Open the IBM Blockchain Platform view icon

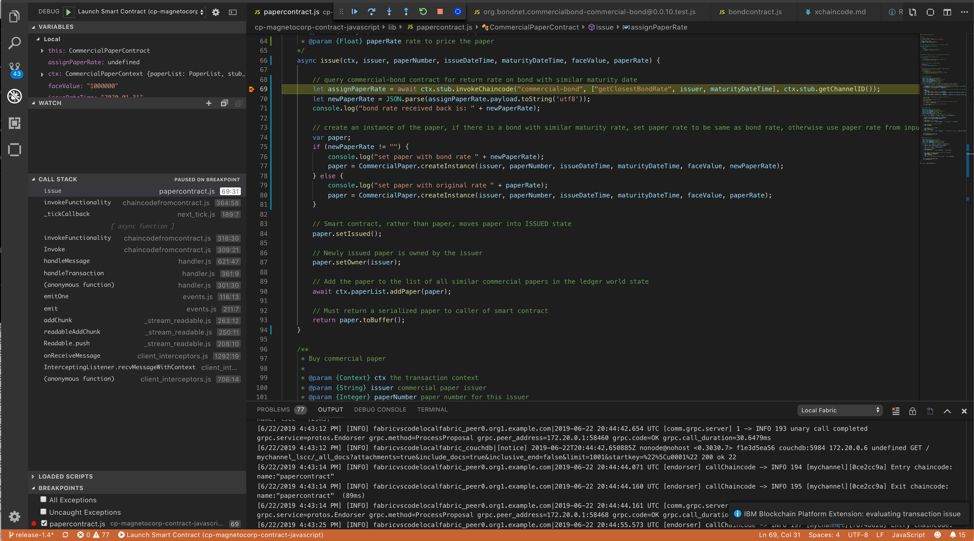pyautogui.click(x=14, y=150)
